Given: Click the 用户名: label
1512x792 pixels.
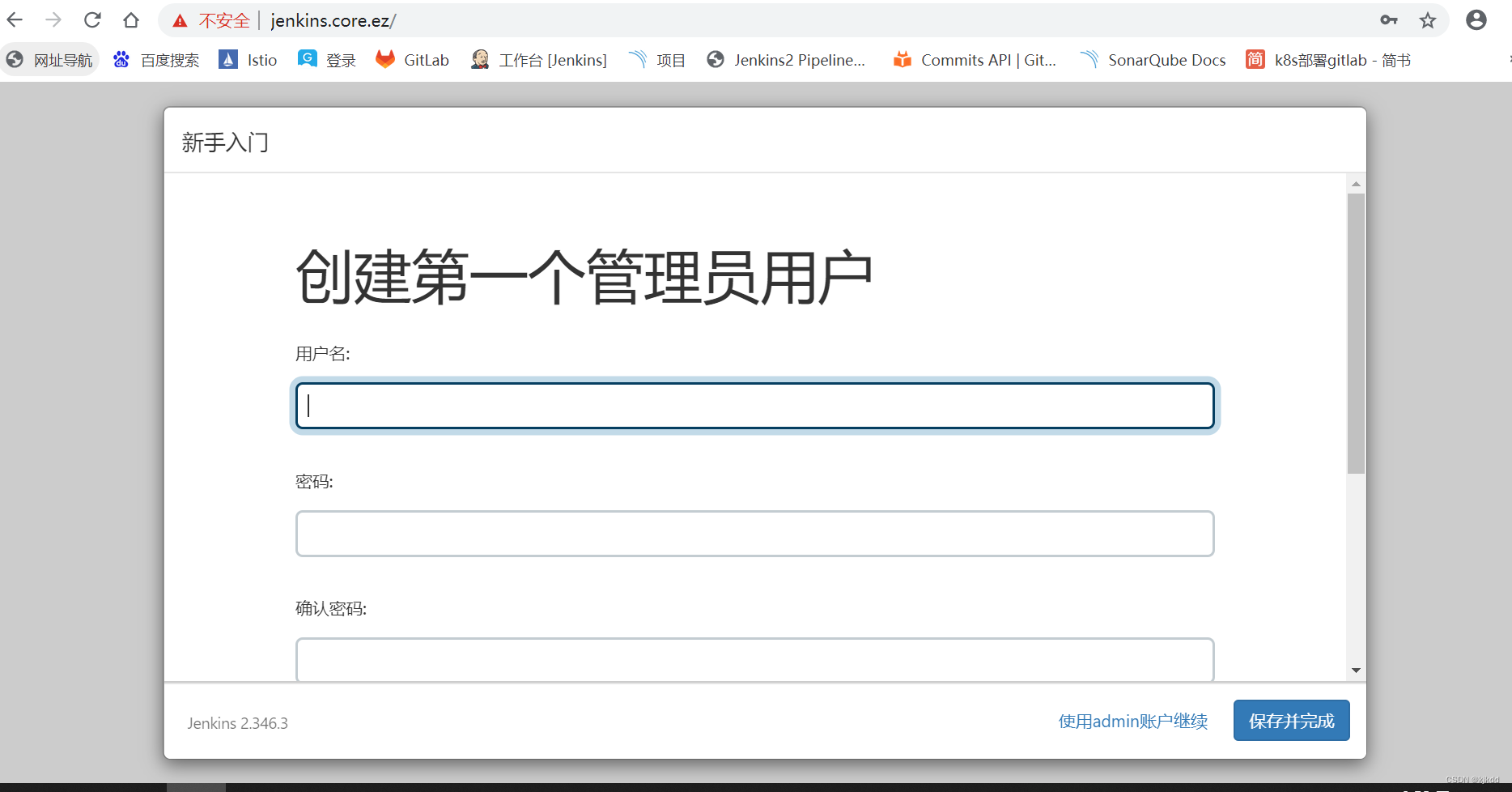Looking at the screenshot, I should (323, 354).
